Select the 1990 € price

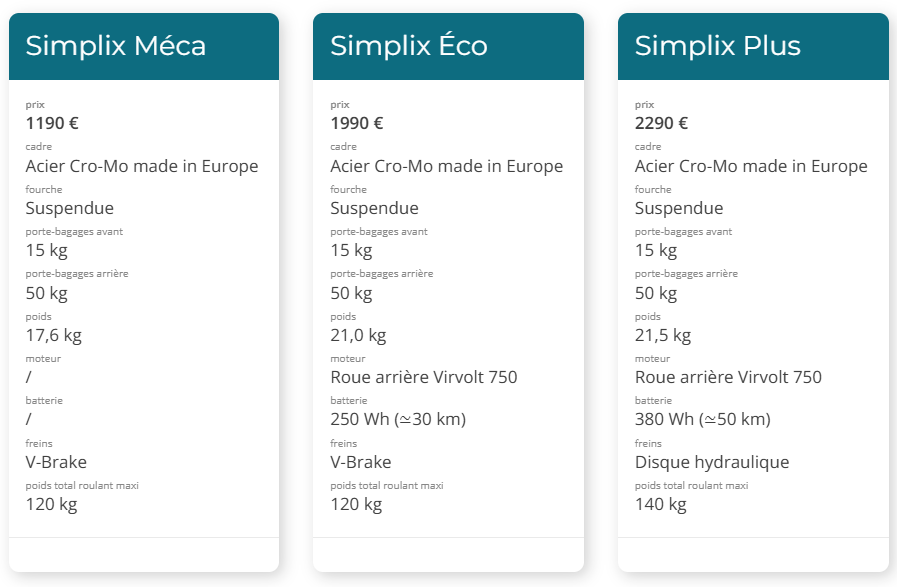[x=357, y=124]
